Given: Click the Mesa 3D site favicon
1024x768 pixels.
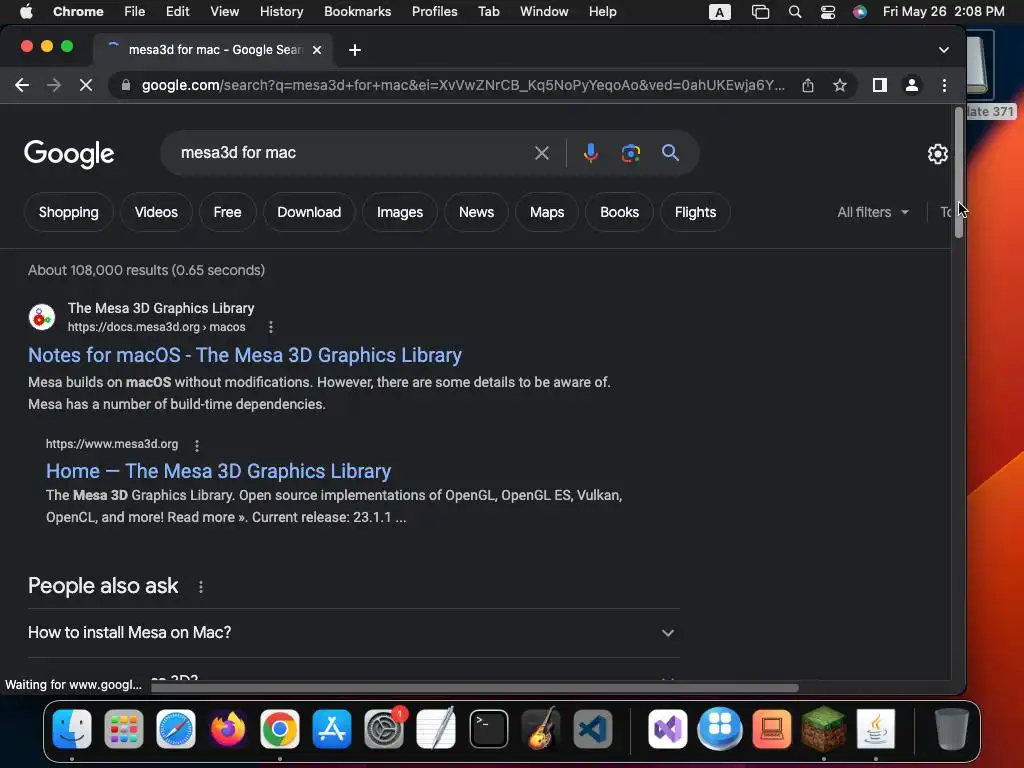Looking at the screenshot, I should coord(42,317).
